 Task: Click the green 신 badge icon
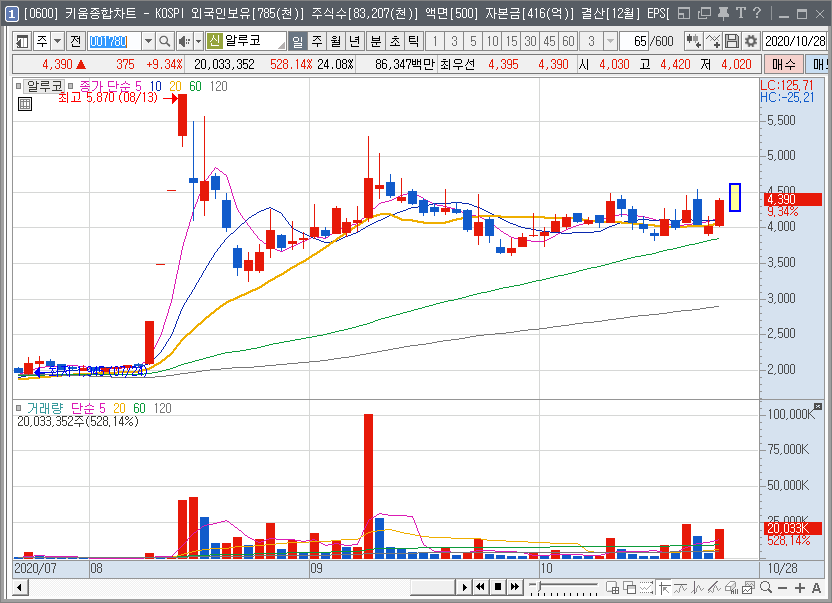pyautogui.click(x=214, y=41)
